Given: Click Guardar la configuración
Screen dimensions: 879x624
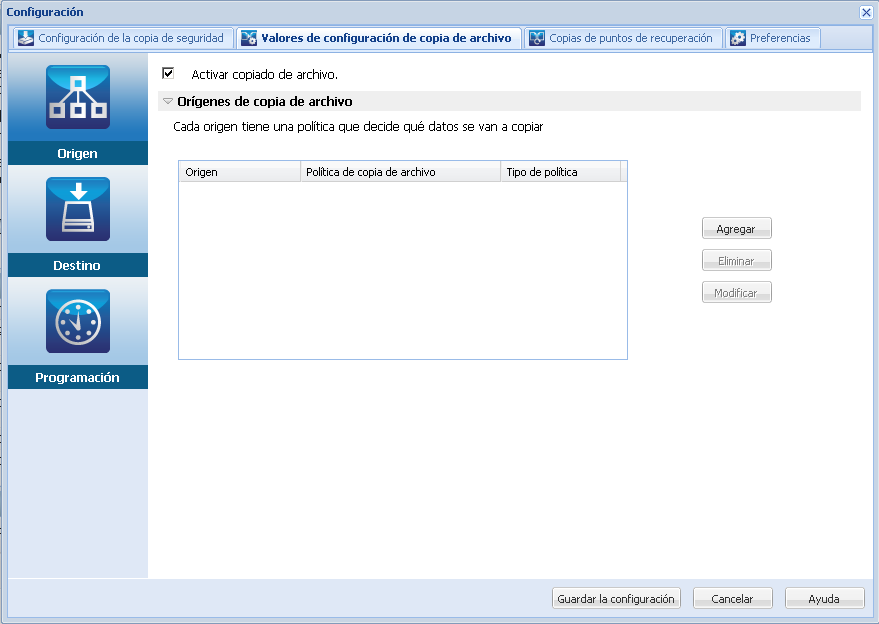Looking at the screenshot, I should coord(615,597).
